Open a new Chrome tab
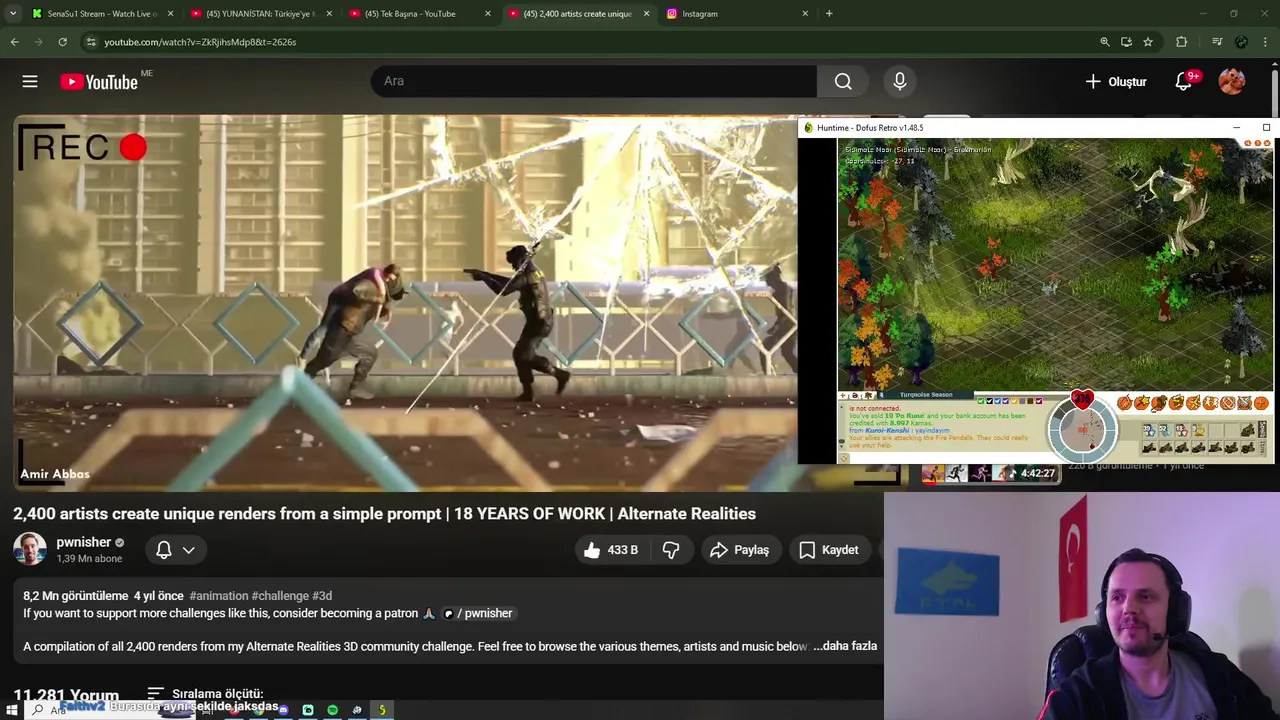The height and width of the screenshot is (720, 1280). click(x=829, y=14)
